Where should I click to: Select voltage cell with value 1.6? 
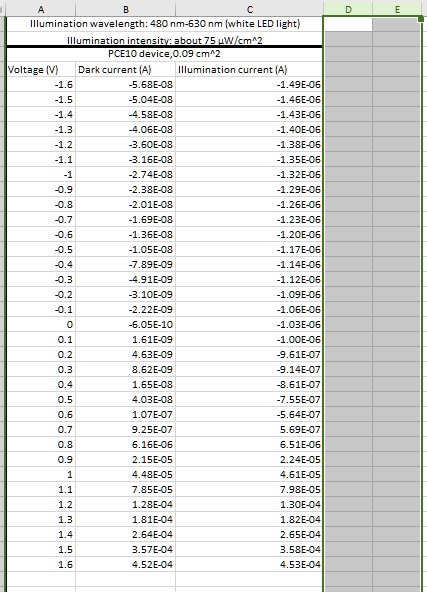(41, 564)
